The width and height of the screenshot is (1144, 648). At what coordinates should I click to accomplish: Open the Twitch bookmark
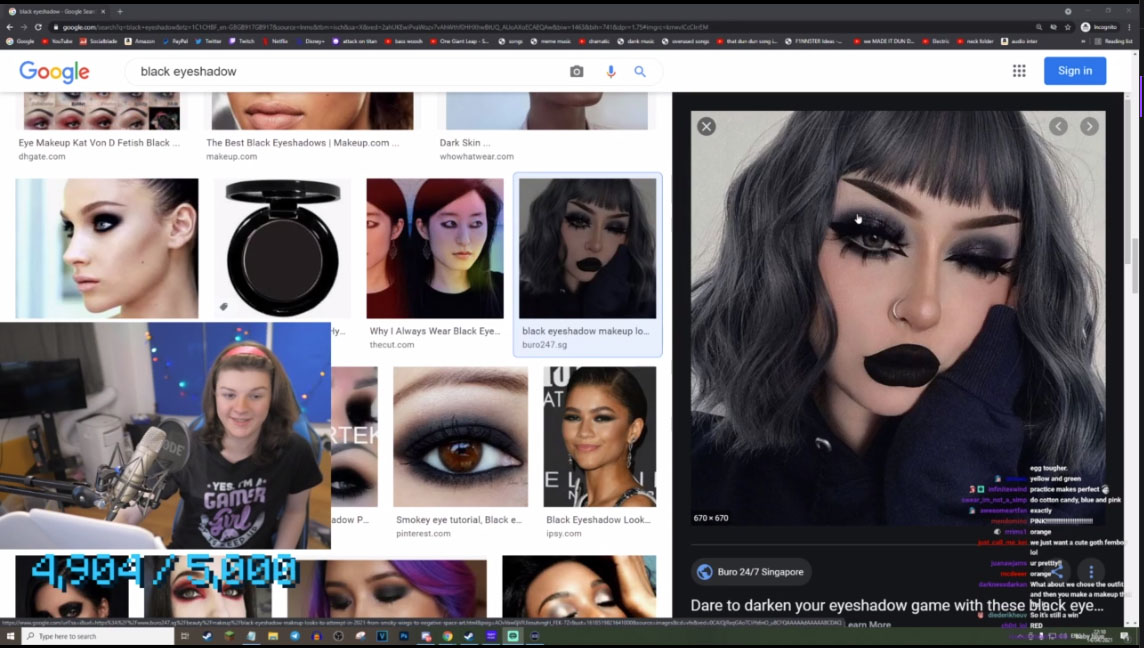pyautogui.click(x=242, y=42)
